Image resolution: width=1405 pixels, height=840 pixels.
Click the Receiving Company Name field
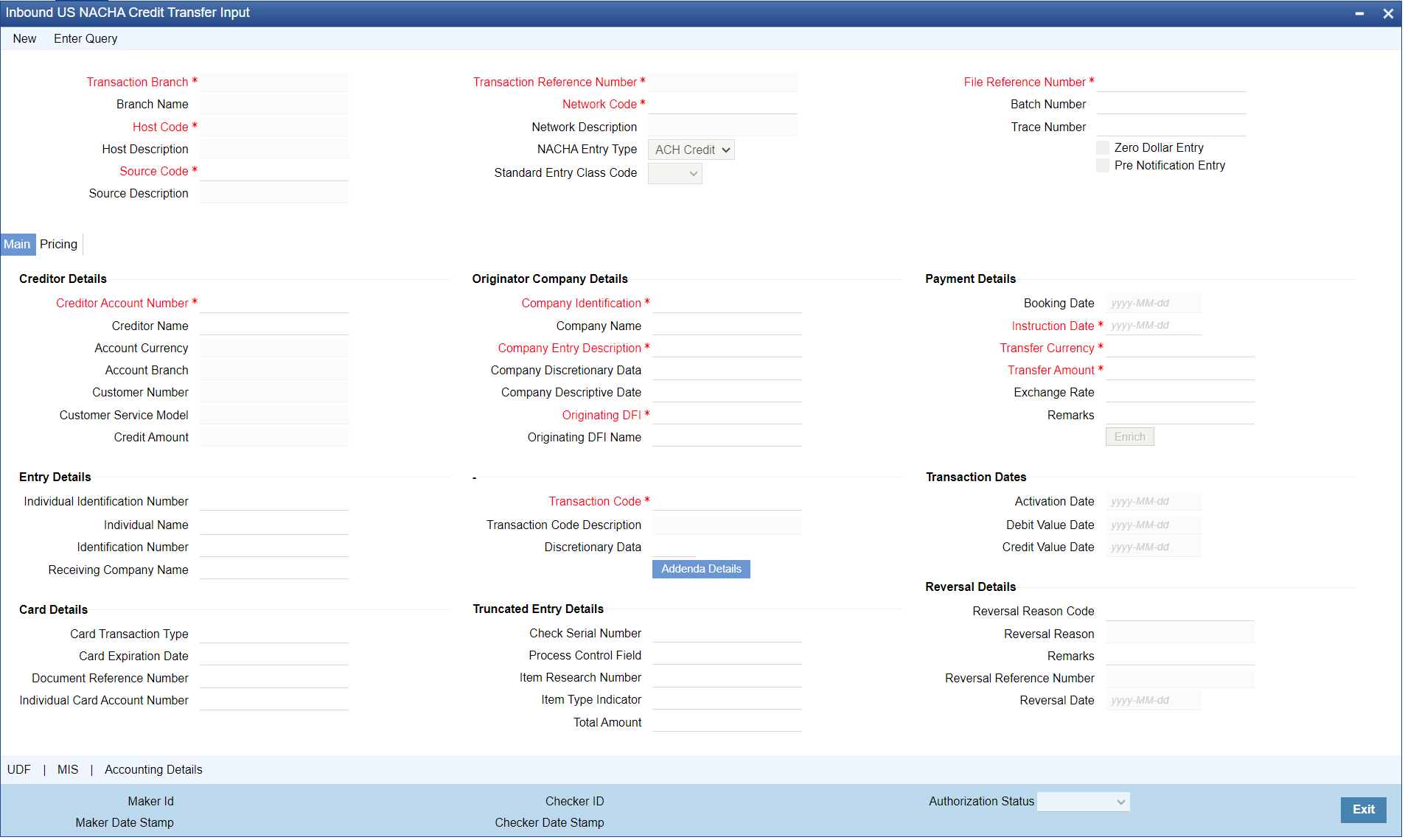[274, 570]
